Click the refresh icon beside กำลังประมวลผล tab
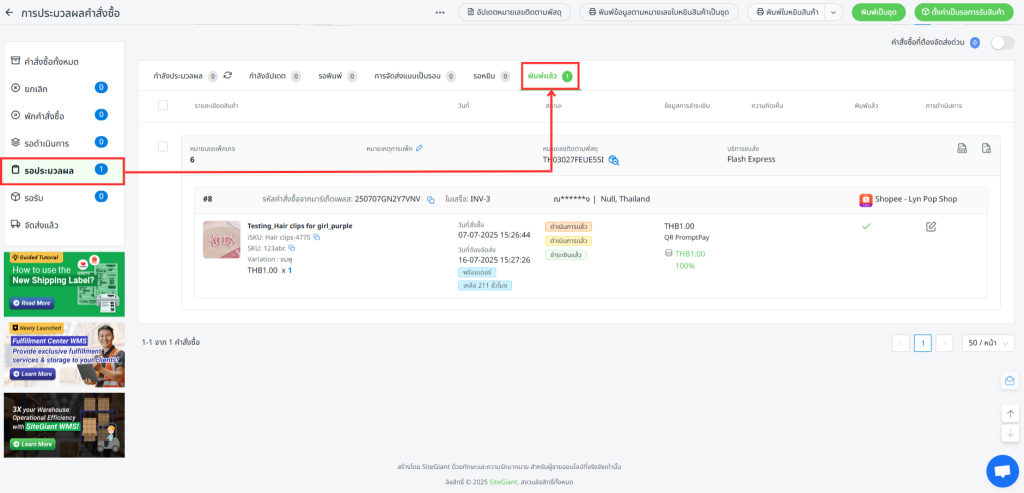The width and height of the screenshot is (1024, 493). click(x=228, y=75)
